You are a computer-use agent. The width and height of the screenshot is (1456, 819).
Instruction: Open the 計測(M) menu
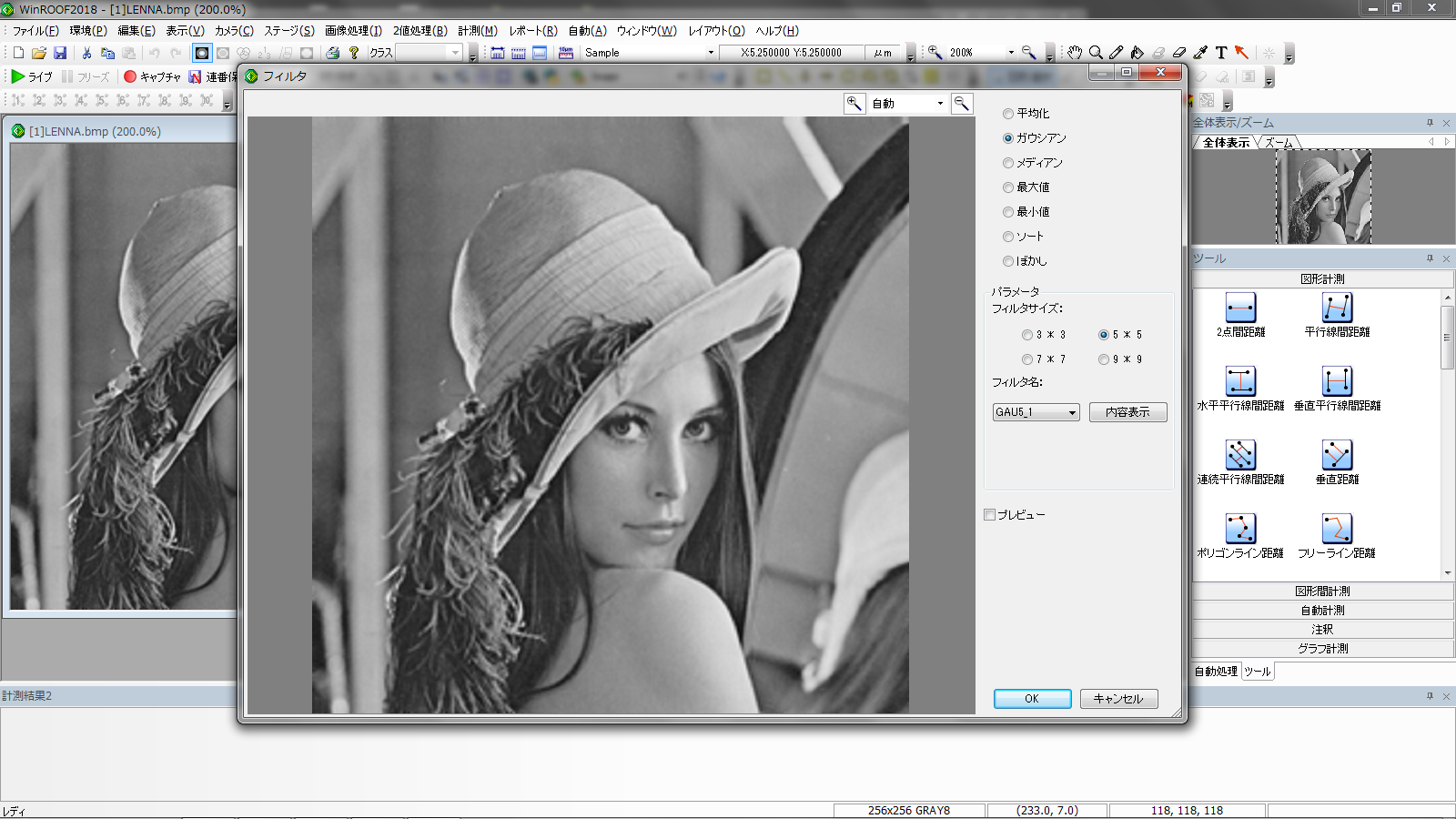tap(478, 31)
